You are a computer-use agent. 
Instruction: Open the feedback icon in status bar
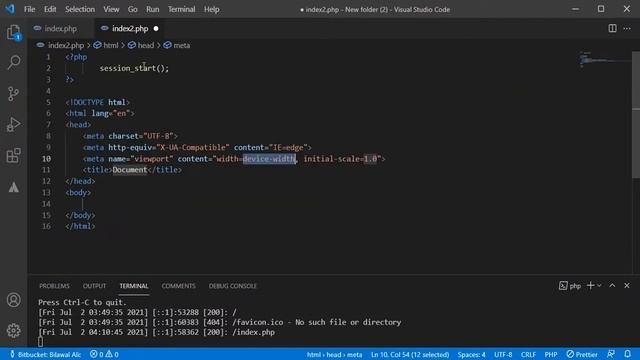(x=611, y=354)
